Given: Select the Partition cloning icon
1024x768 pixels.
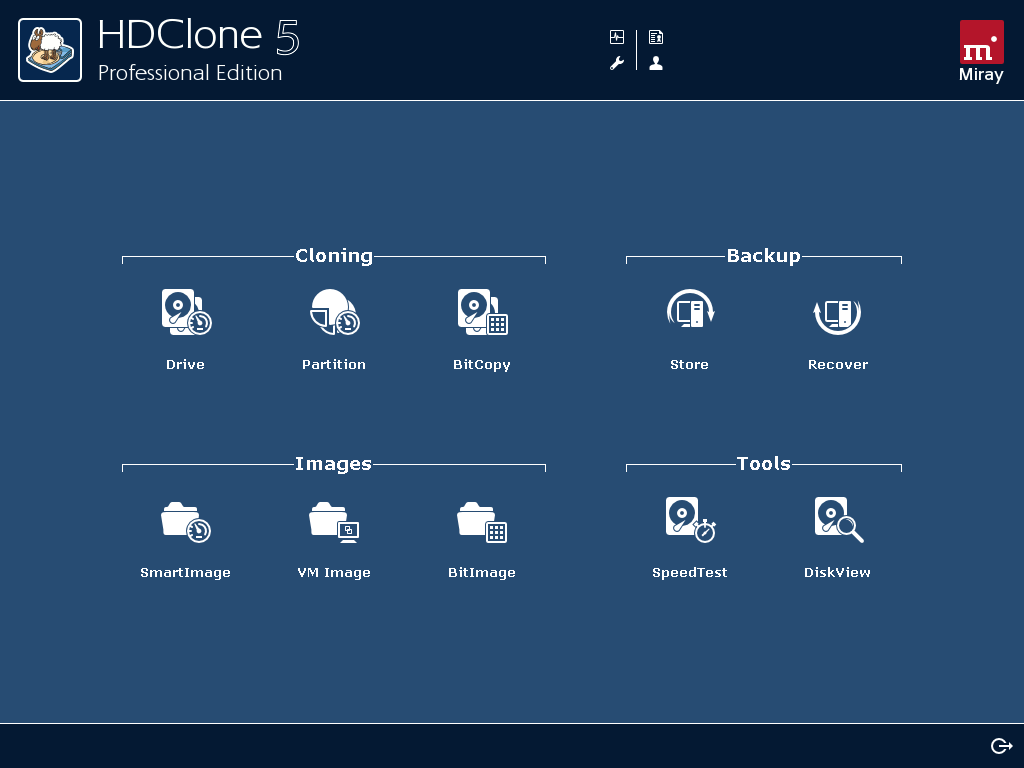Looking at the screenshot, I should [x=334, y=312].
